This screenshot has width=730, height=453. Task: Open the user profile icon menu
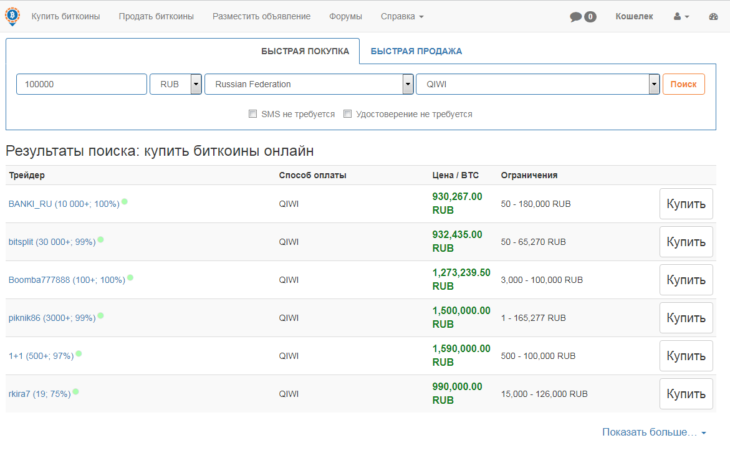(x=681, y=16)
